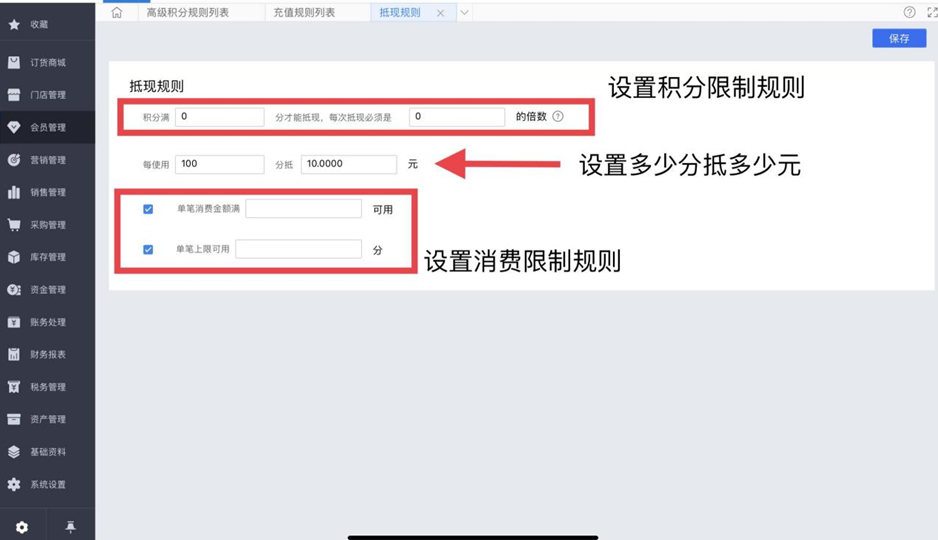Click the 积分满 input field
The height and width of the screenshot is (540, 938).
coord(219,117)
